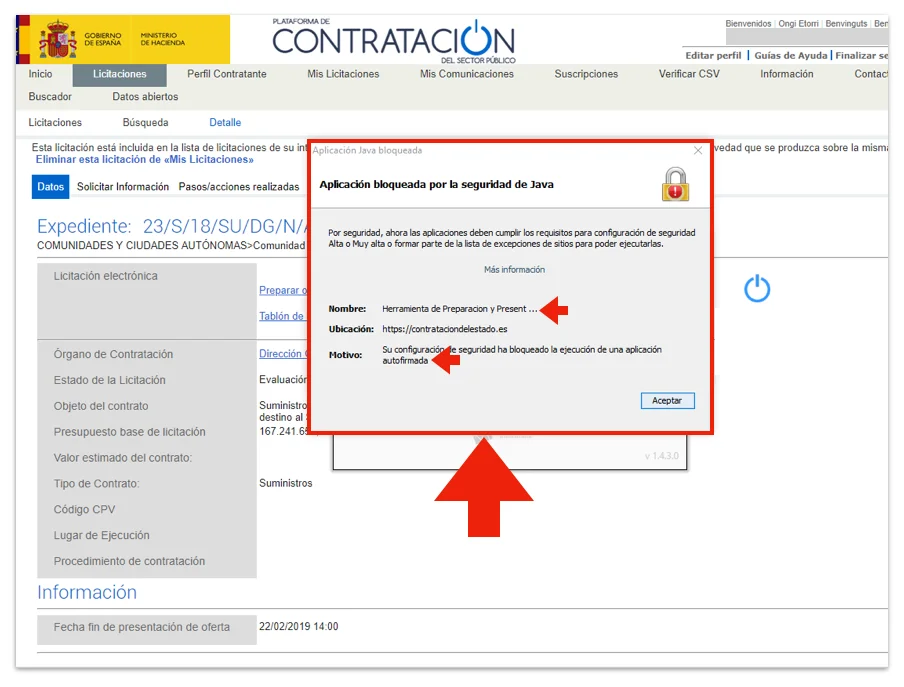The width and height of the screenshot is (904, 687).
Task: Click Licitaciones breadcrumb
Action: click(55, 123)
